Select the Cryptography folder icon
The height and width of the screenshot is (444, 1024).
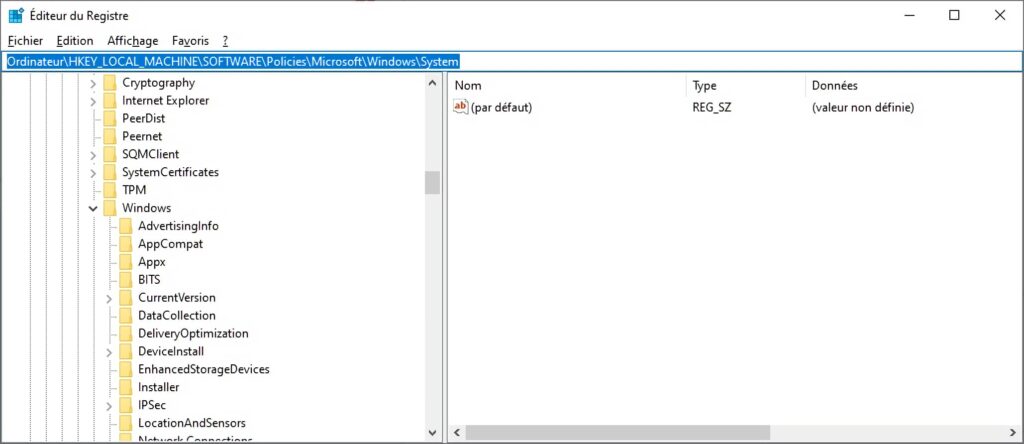109,83
